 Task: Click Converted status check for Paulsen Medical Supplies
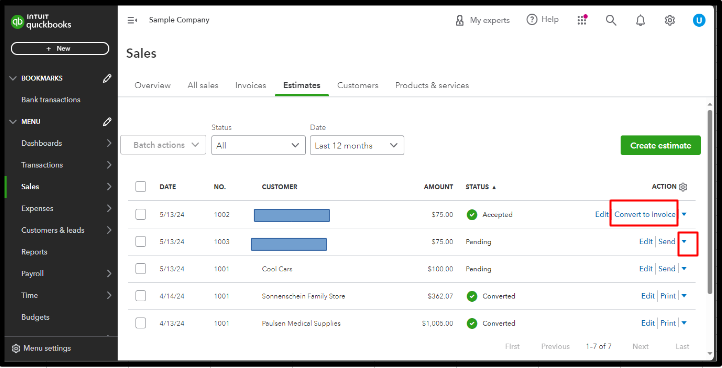point(472,323)
